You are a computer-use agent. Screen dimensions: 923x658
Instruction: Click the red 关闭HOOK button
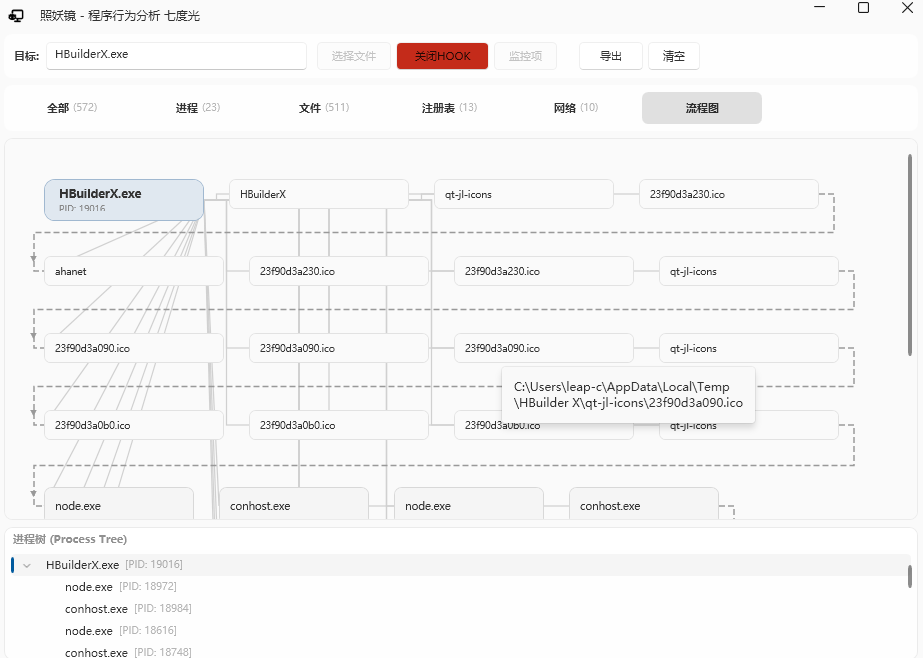coord(442,56)
